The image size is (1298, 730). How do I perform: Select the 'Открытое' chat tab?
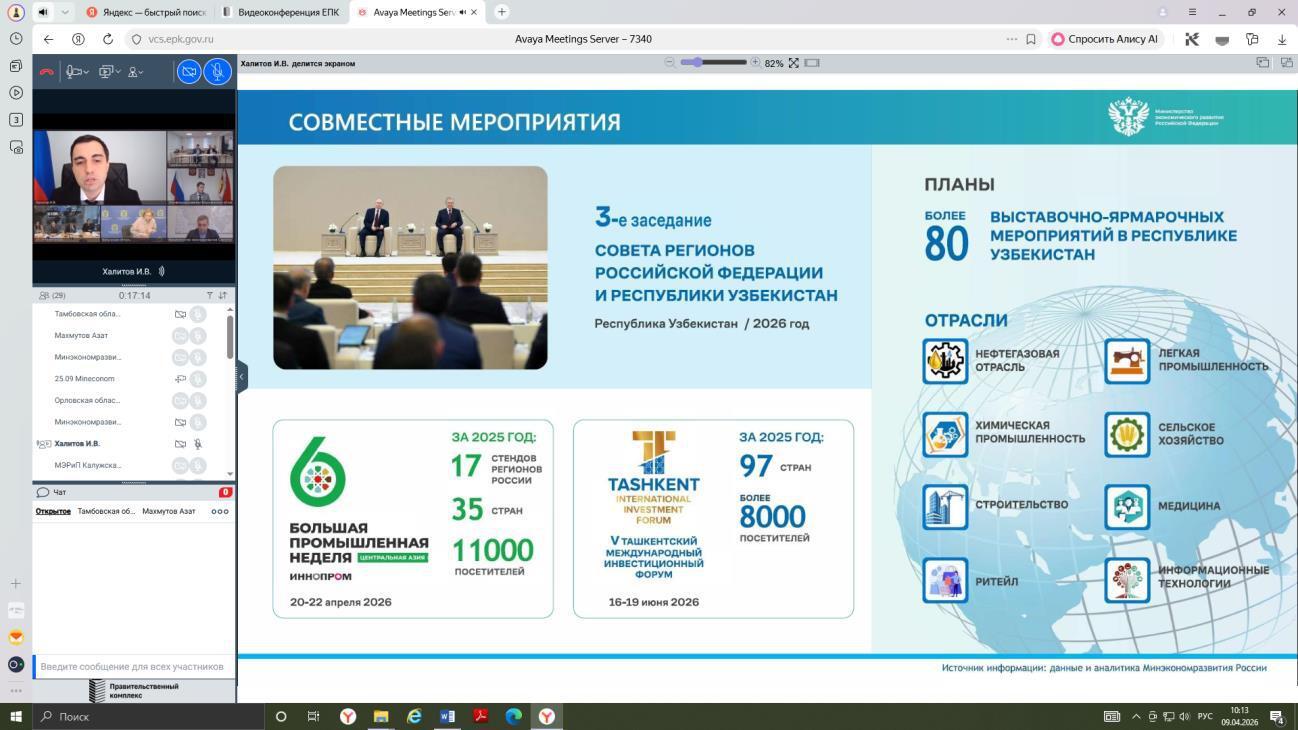(53, 511)
